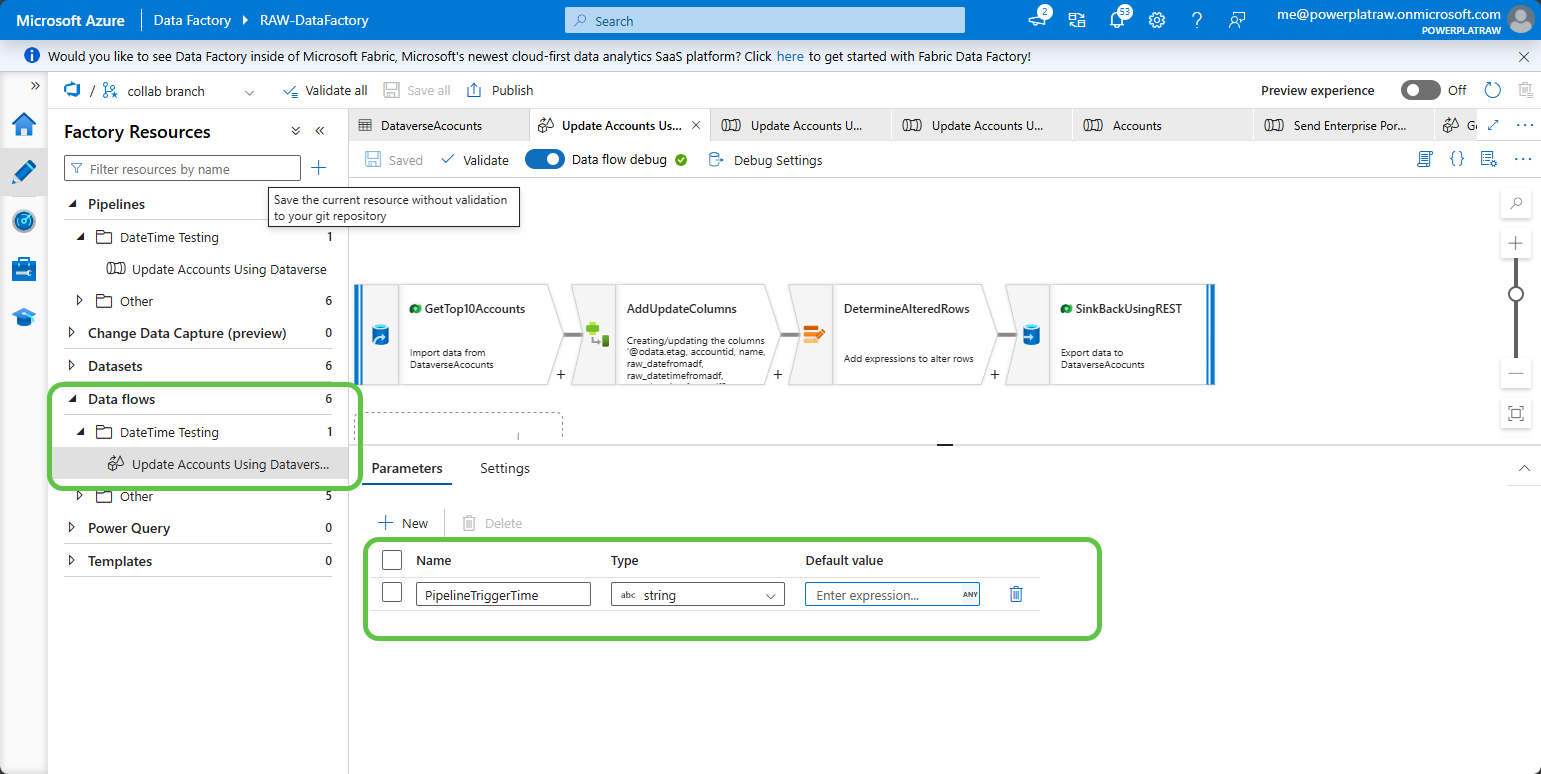Open Debug Settings
The height and width of the screenshot is (774, 1541).
765,160
